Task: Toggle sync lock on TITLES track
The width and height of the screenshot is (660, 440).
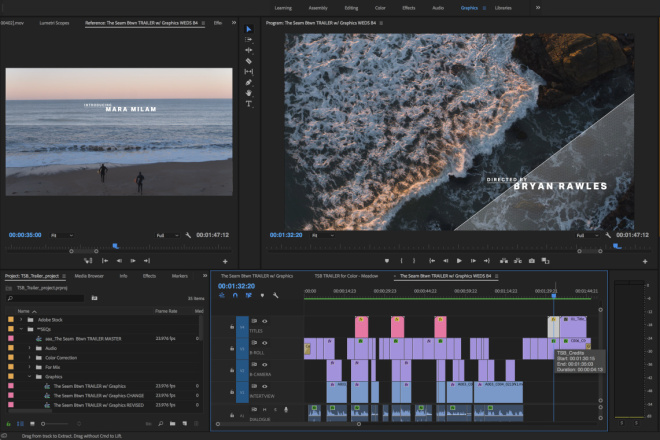Action: tap(254, 321)
